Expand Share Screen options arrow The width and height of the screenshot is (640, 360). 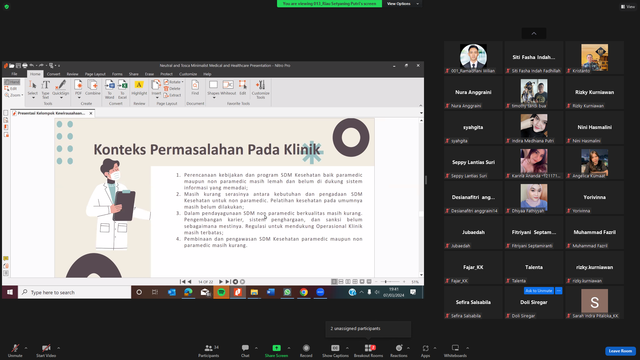(289, 348)
